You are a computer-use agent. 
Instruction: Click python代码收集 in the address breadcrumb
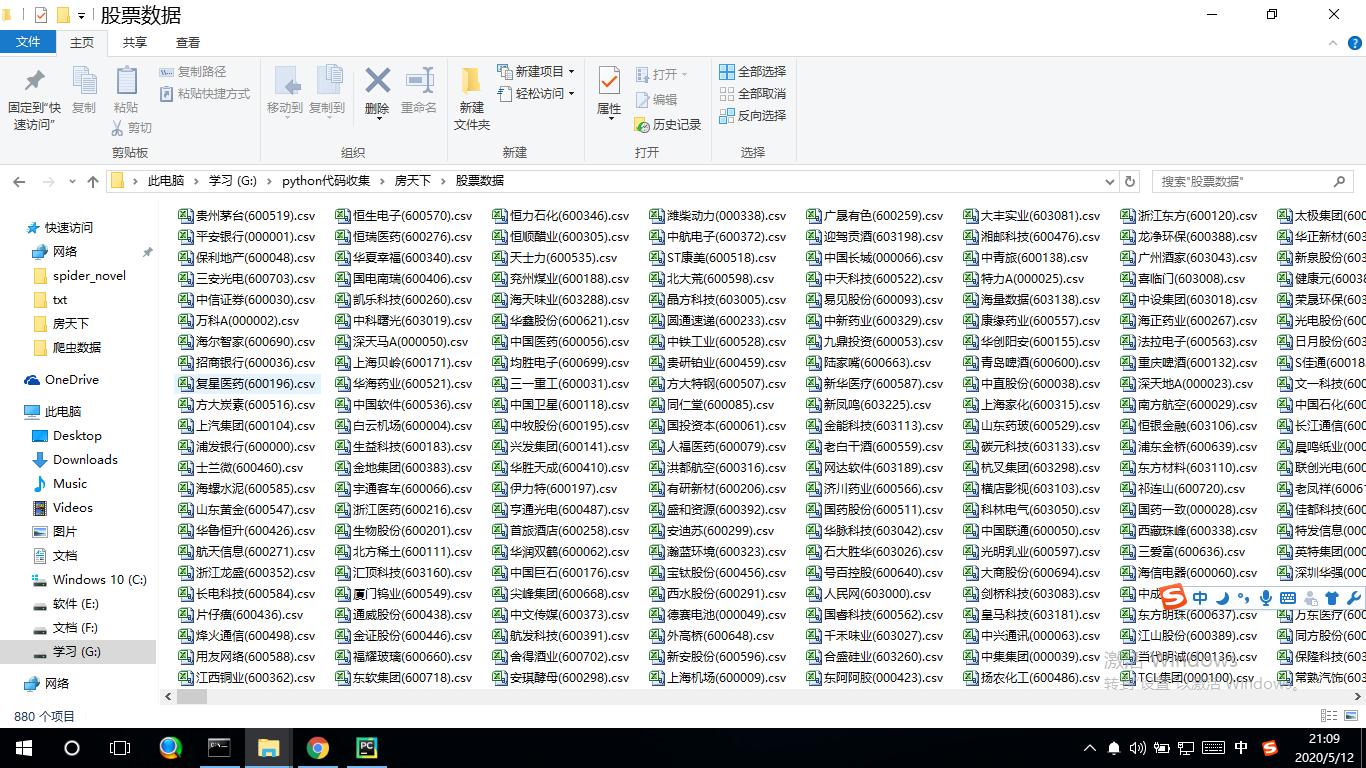coord(326,181)
